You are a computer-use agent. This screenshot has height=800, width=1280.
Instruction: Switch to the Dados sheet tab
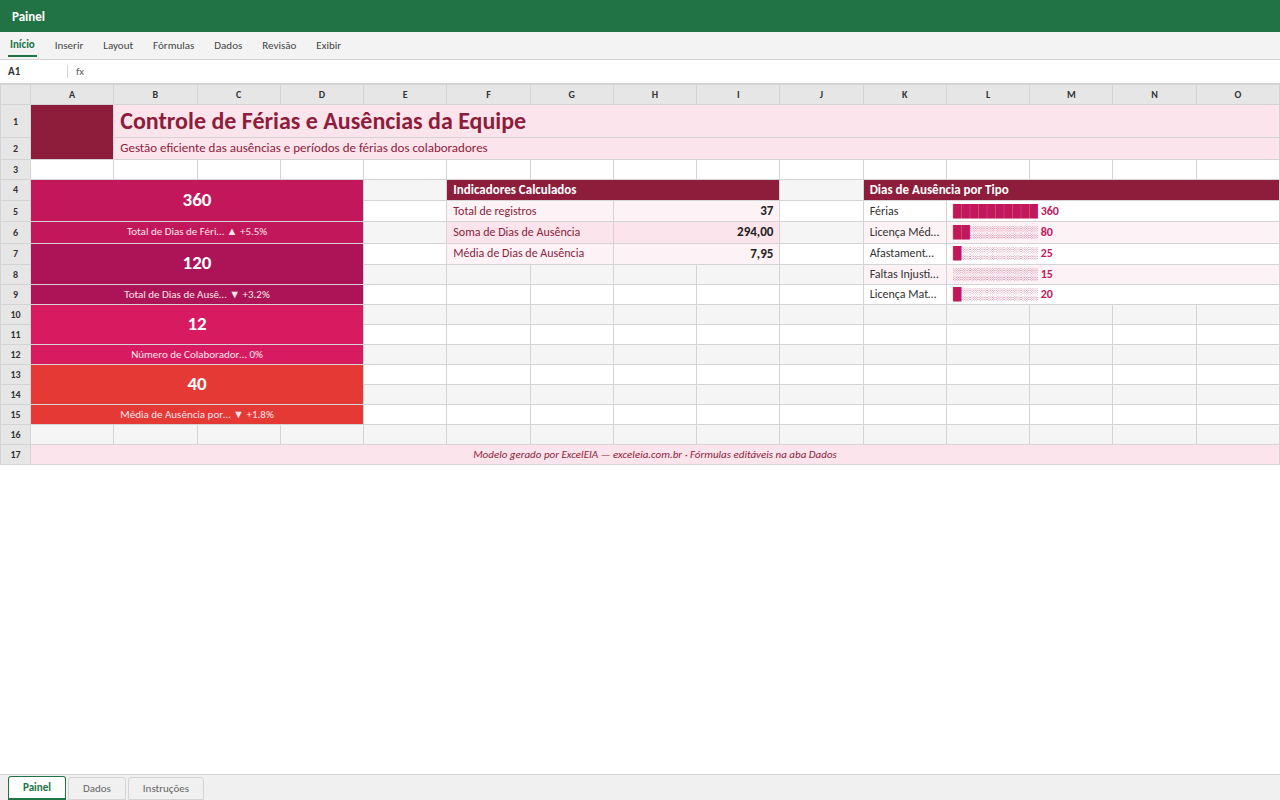[x=97, y=789]
